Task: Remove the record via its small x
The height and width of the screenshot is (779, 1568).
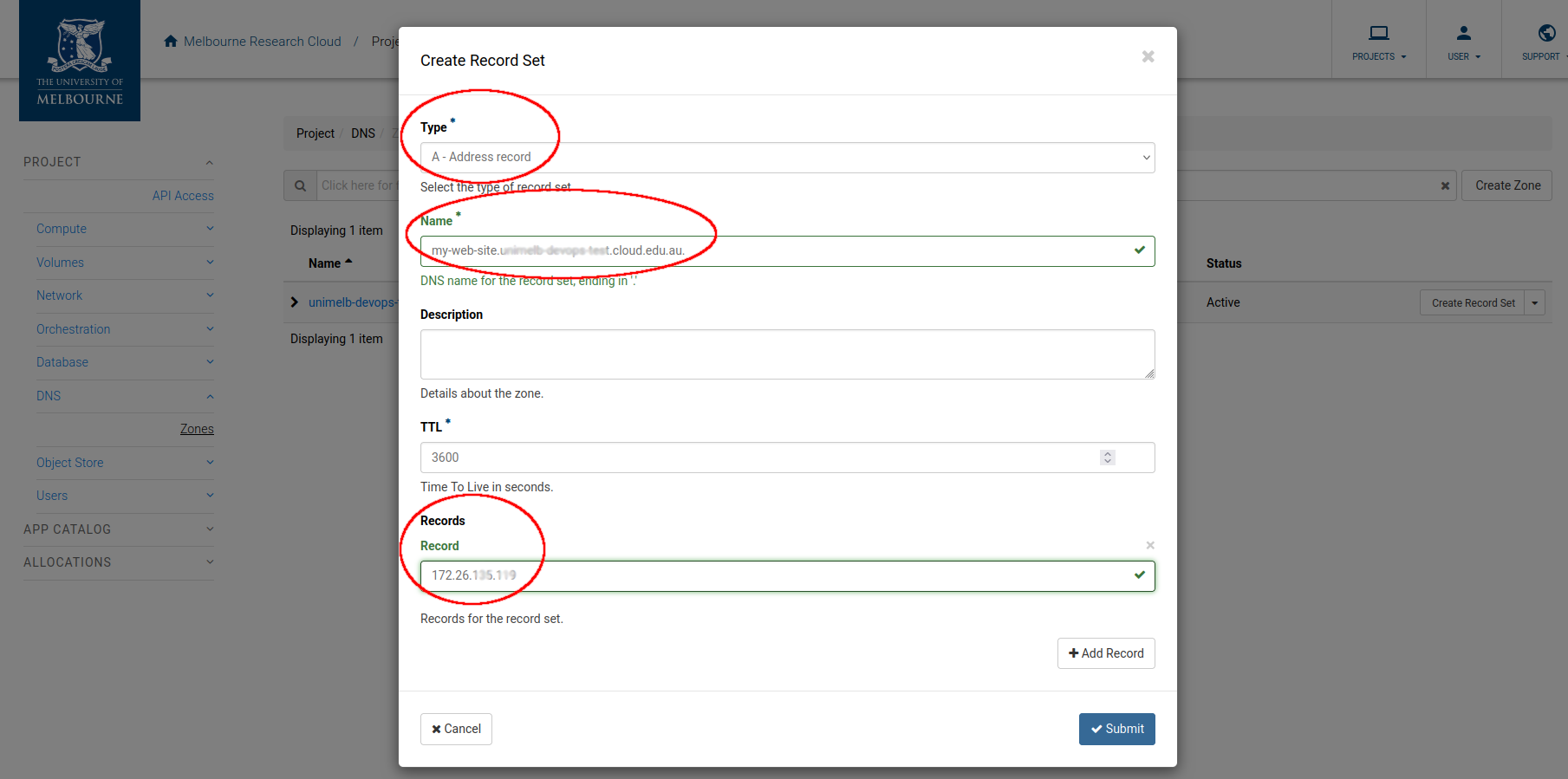Action: (x=1150, y=545)
